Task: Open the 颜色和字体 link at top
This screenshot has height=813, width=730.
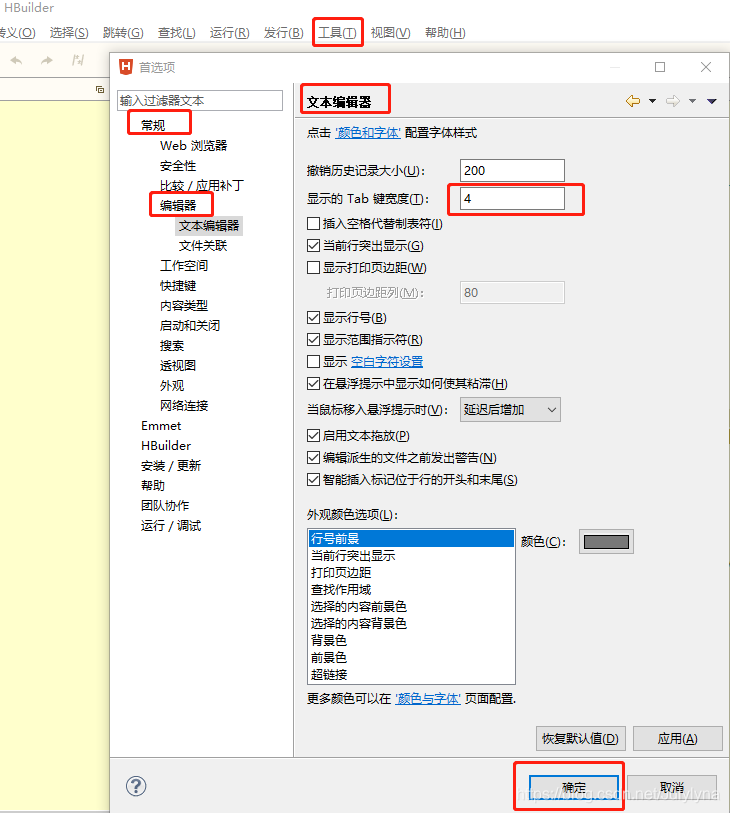Action: [368, 133]
